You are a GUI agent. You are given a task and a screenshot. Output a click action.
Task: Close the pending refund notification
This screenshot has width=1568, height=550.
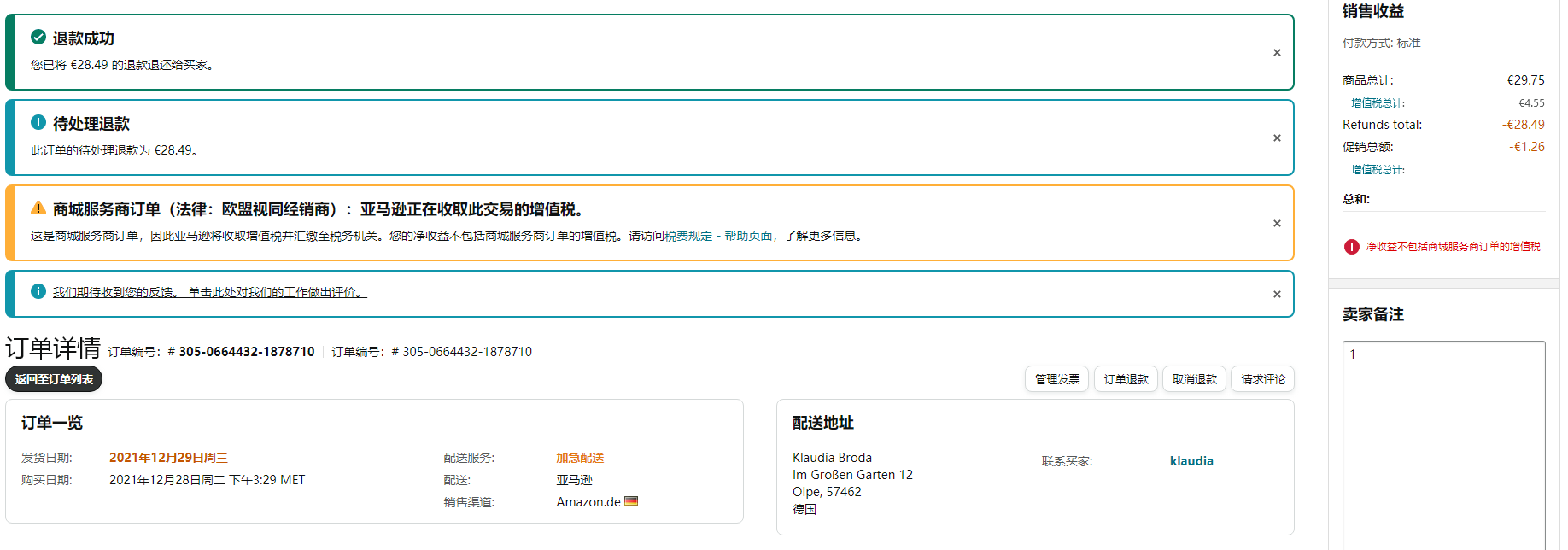pos(1277,138)
